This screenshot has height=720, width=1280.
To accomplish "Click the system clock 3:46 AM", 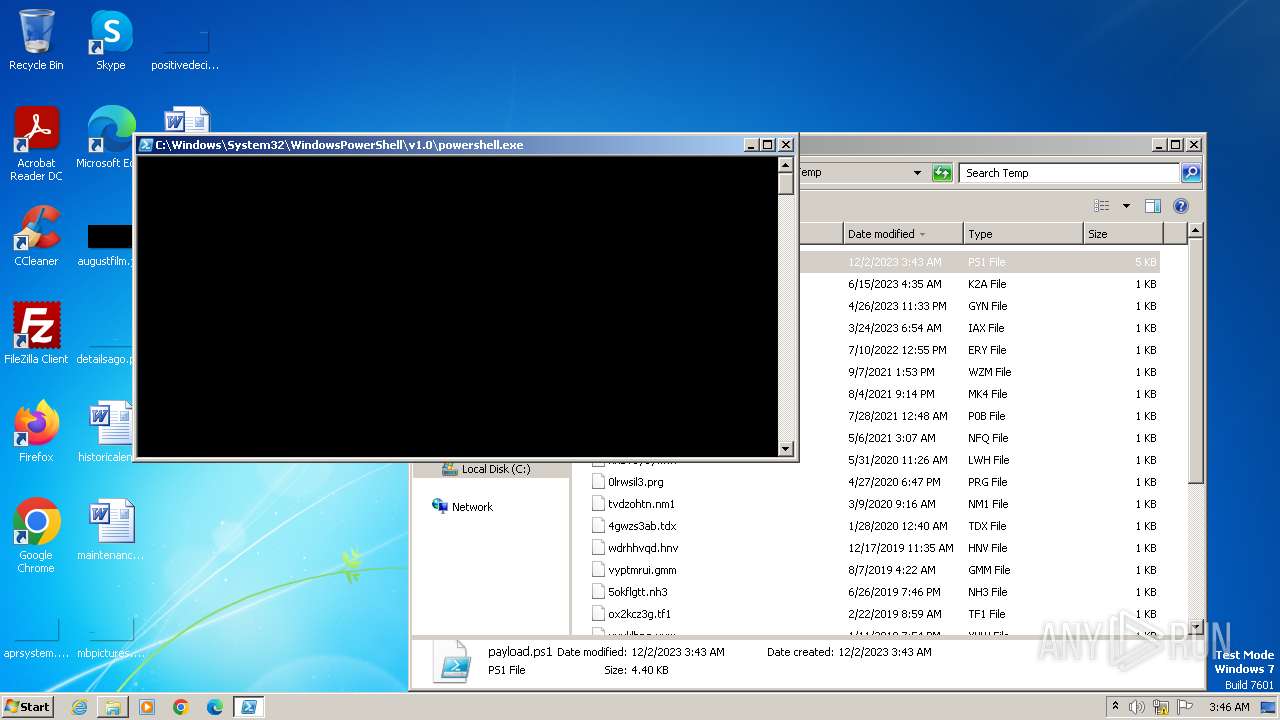I will coord(1229,707).
